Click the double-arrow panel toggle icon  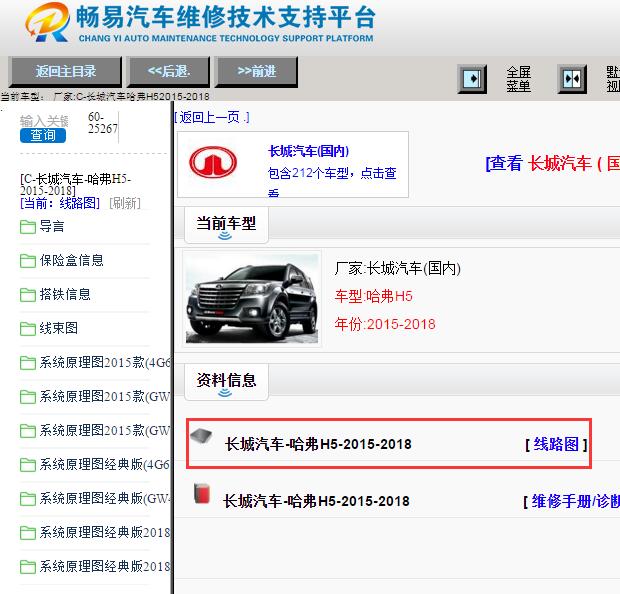point(572,79)
